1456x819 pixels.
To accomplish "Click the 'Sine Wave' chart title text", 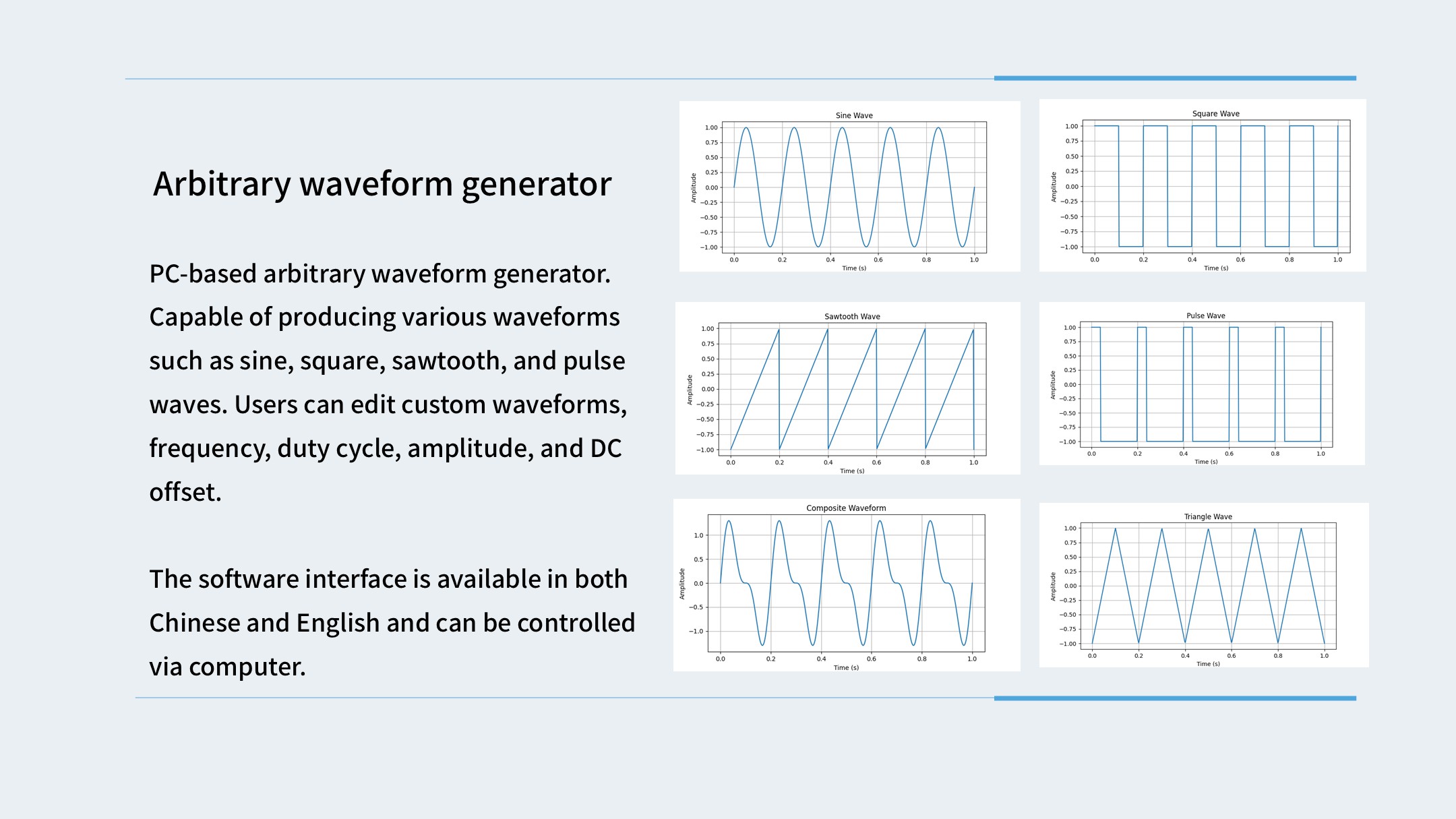I will coord(854,115).
